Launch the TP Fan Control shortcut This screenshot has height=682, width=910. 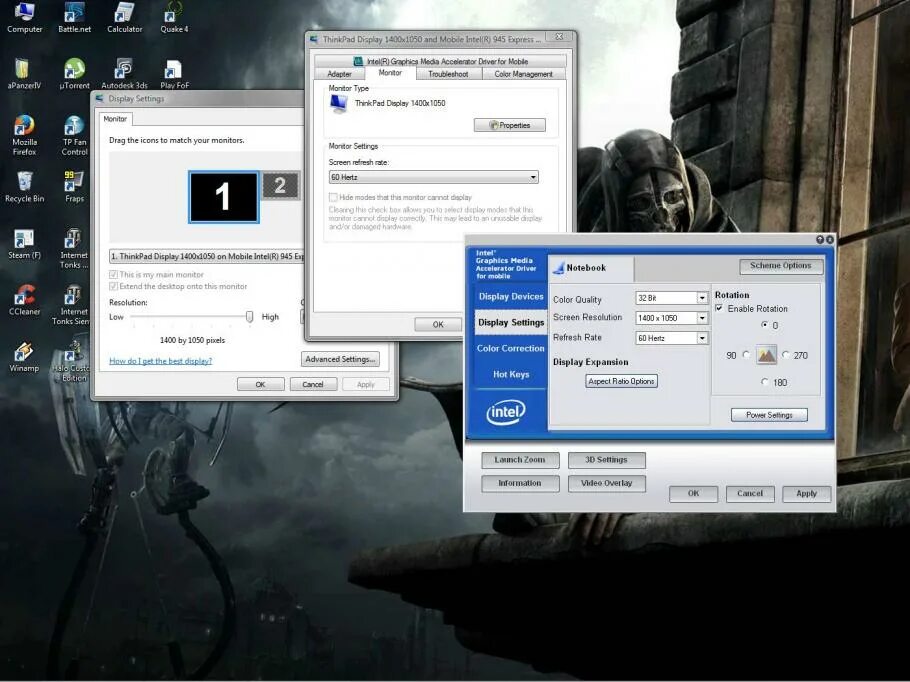coord(74,135)
